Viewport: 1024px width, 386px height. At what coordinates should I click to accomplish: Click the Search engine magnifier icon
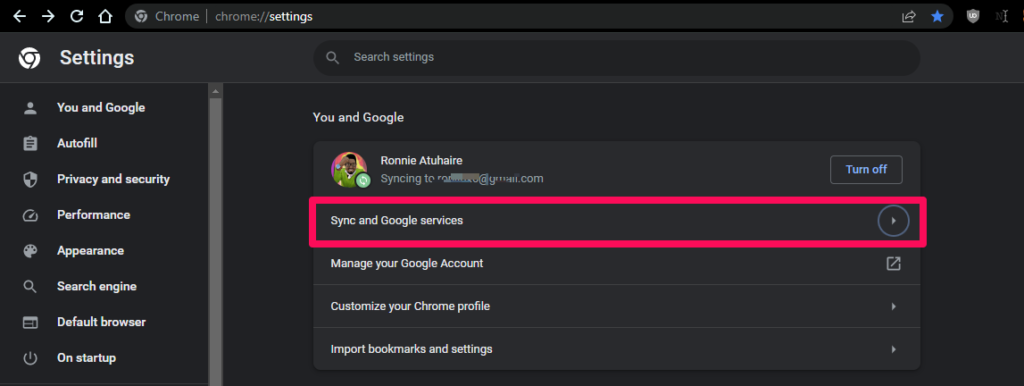[x=30, y=287]
